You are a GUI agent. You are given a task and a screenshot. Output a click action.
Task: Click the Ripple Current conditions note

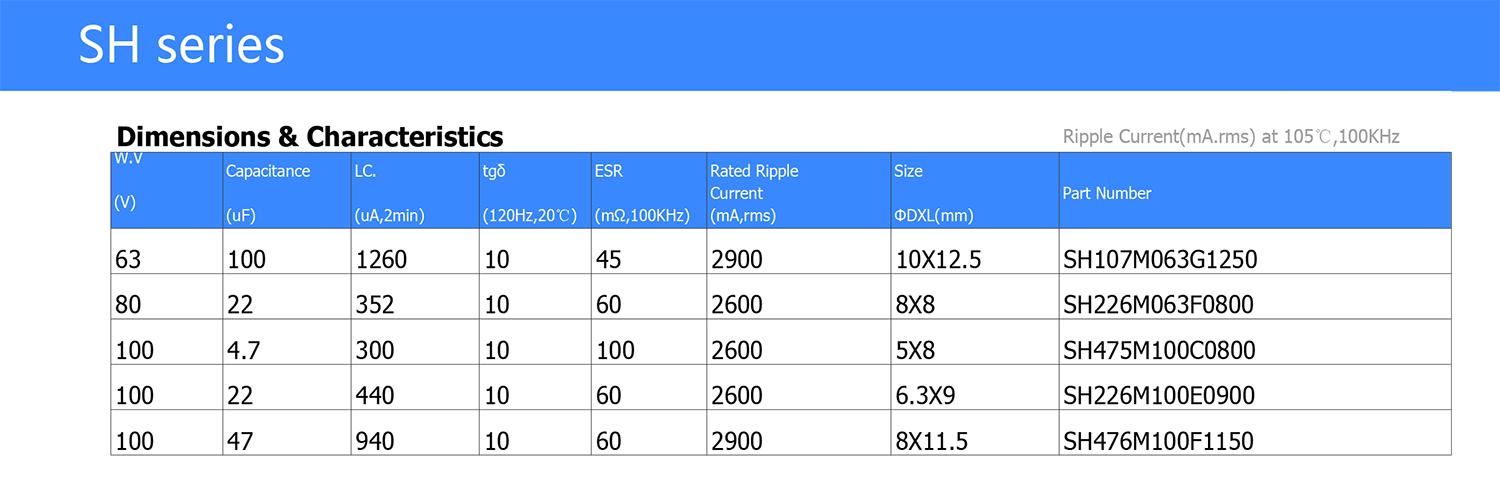click(x=1230, y=137)
